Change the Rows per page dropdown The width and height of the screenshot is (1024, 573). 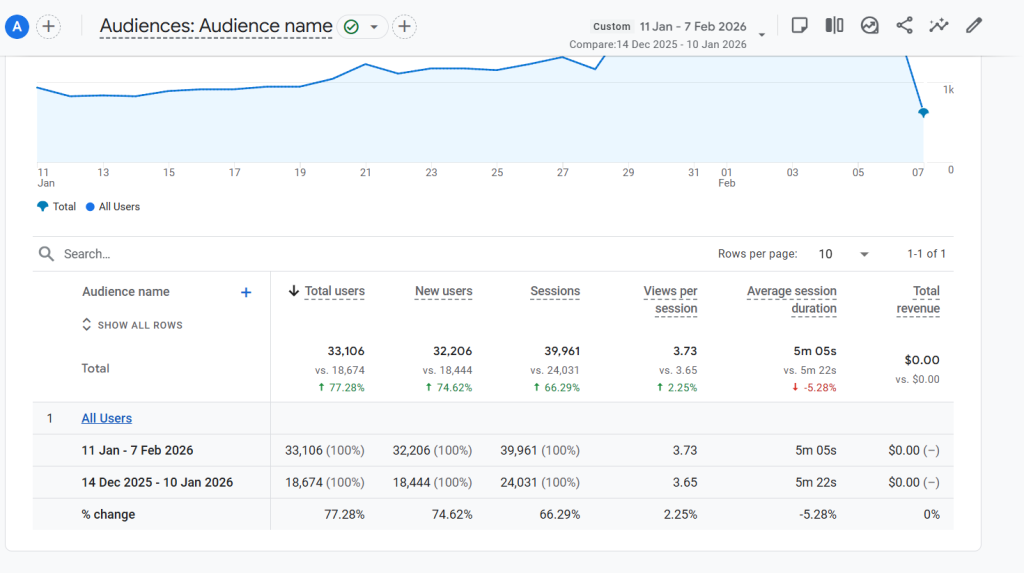[844, 254]
